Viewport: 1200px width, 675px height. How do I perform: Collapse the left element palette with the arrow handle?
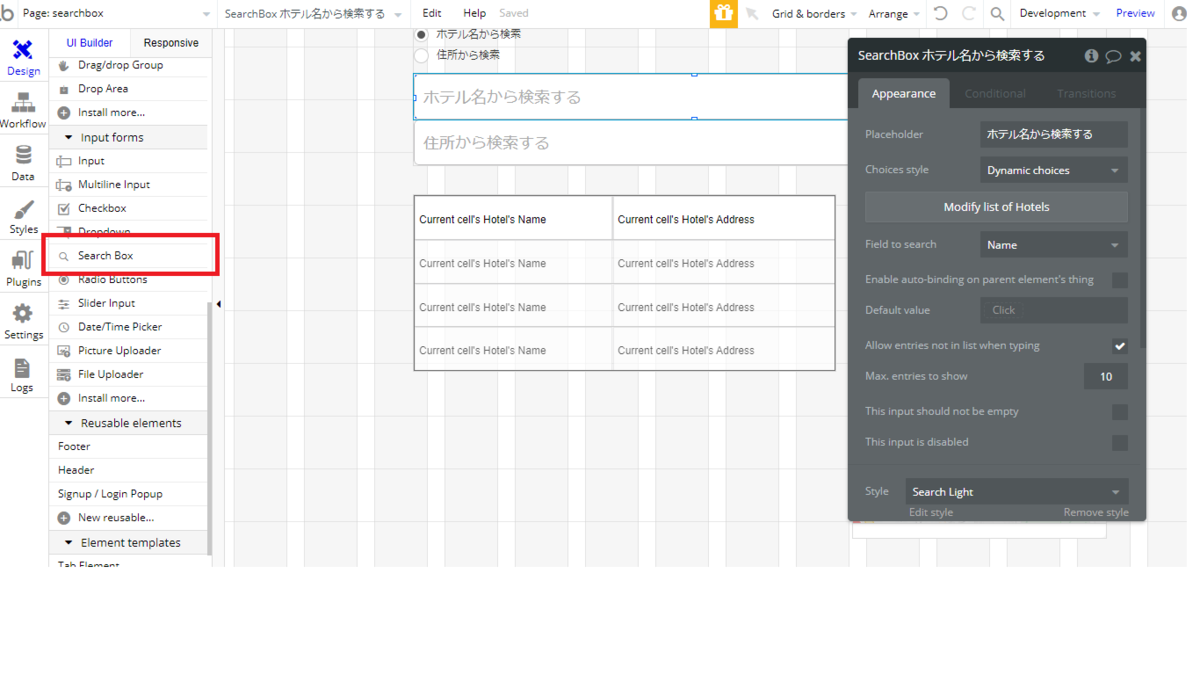[x=218, y=304]
